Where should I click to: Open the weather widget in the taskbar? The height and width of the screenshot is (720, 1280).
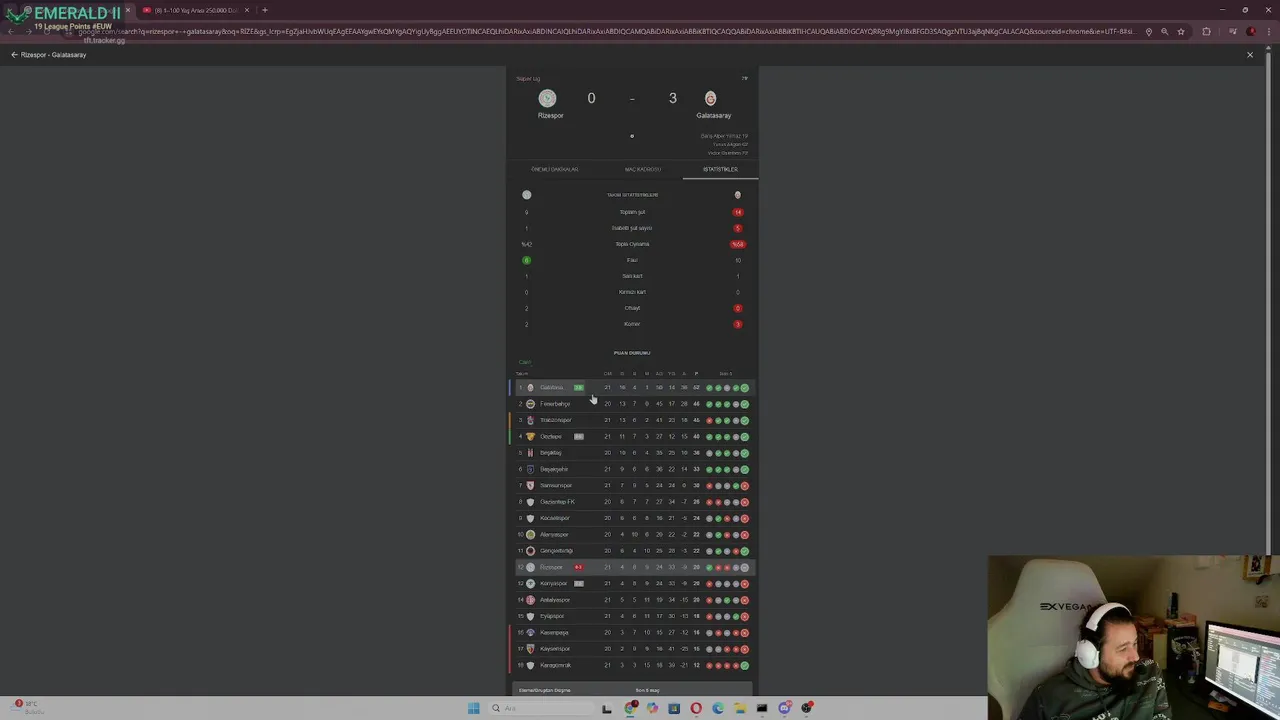pos(27,706)
